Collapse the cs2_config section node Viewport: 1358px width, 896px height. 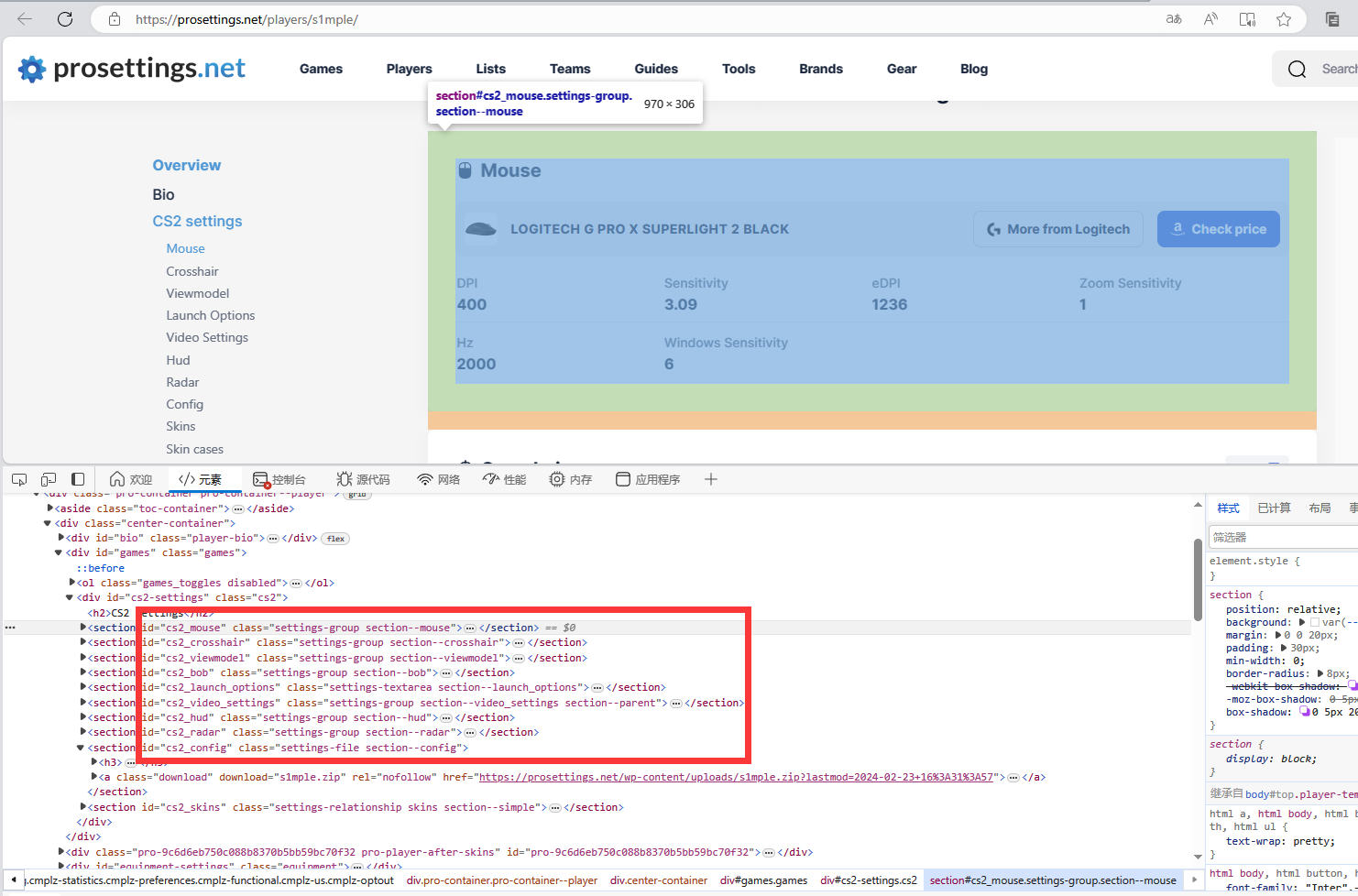coord(81,748)
